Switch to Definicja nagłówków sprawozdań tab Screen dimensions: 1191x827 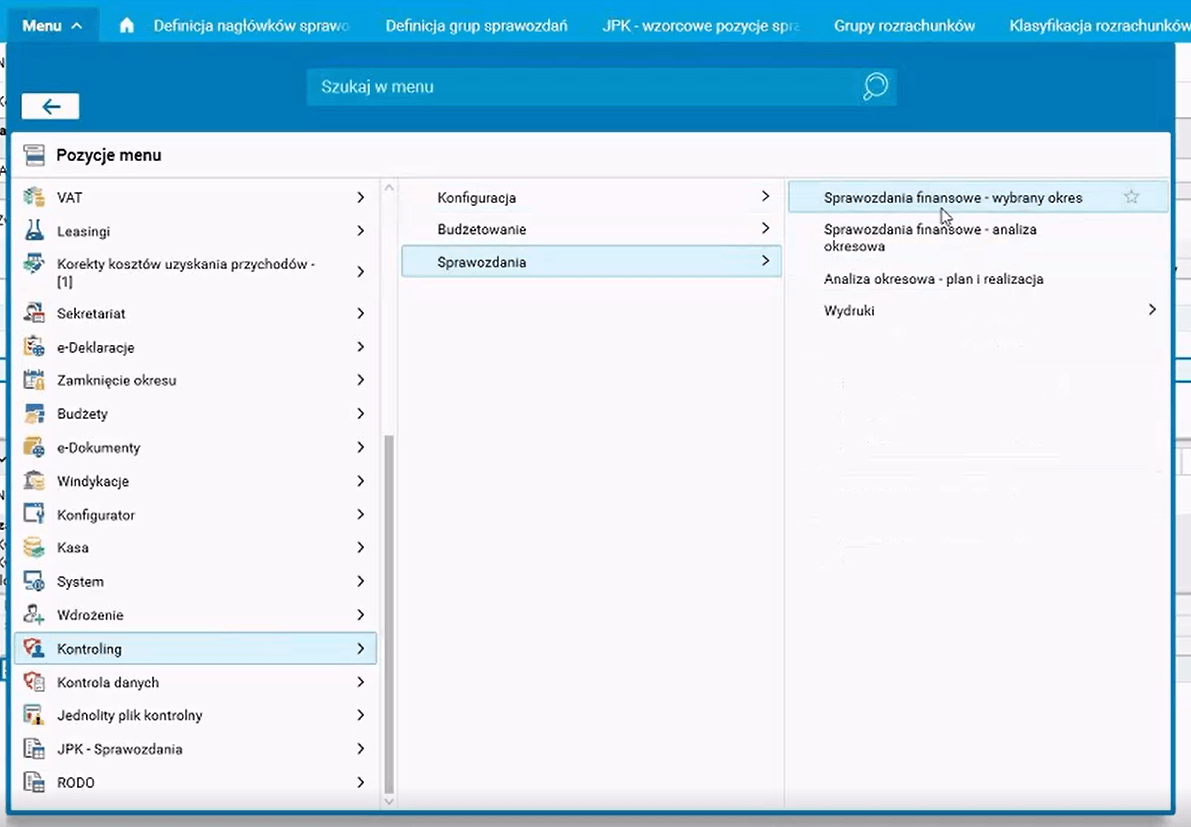pyautogui.click(x=251, y=26)
